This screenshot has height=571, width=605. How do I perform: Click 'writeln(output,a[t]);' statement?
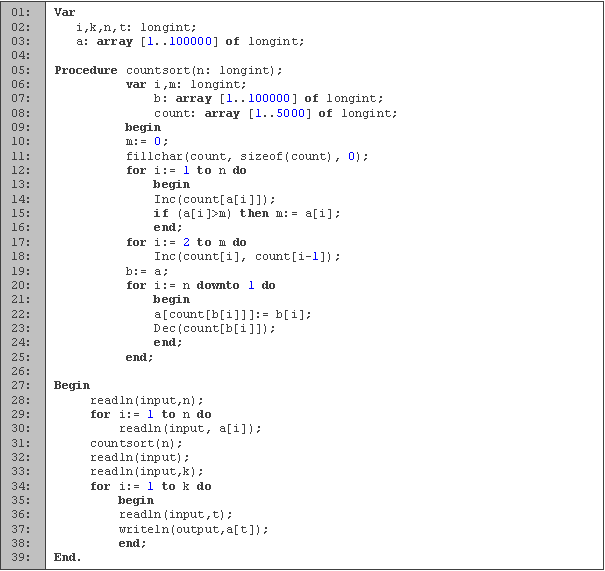pos(193,529)
